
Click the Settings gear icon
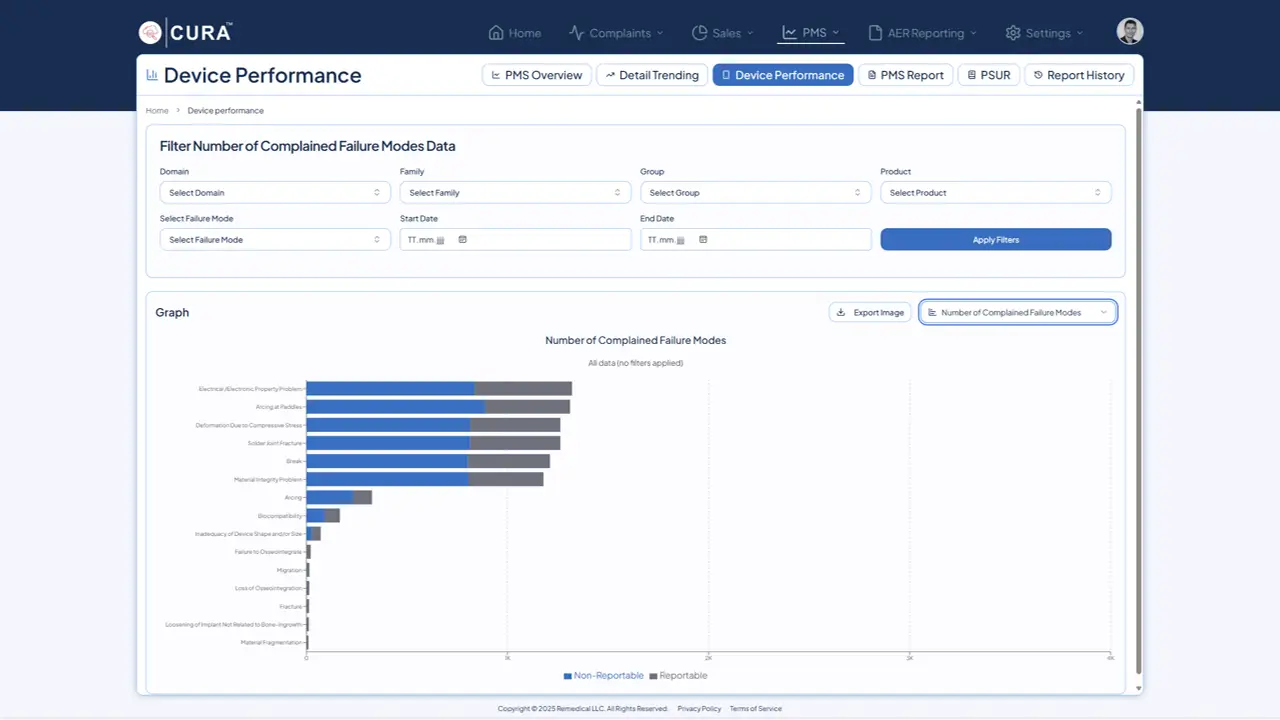(x=1013, y=33)
